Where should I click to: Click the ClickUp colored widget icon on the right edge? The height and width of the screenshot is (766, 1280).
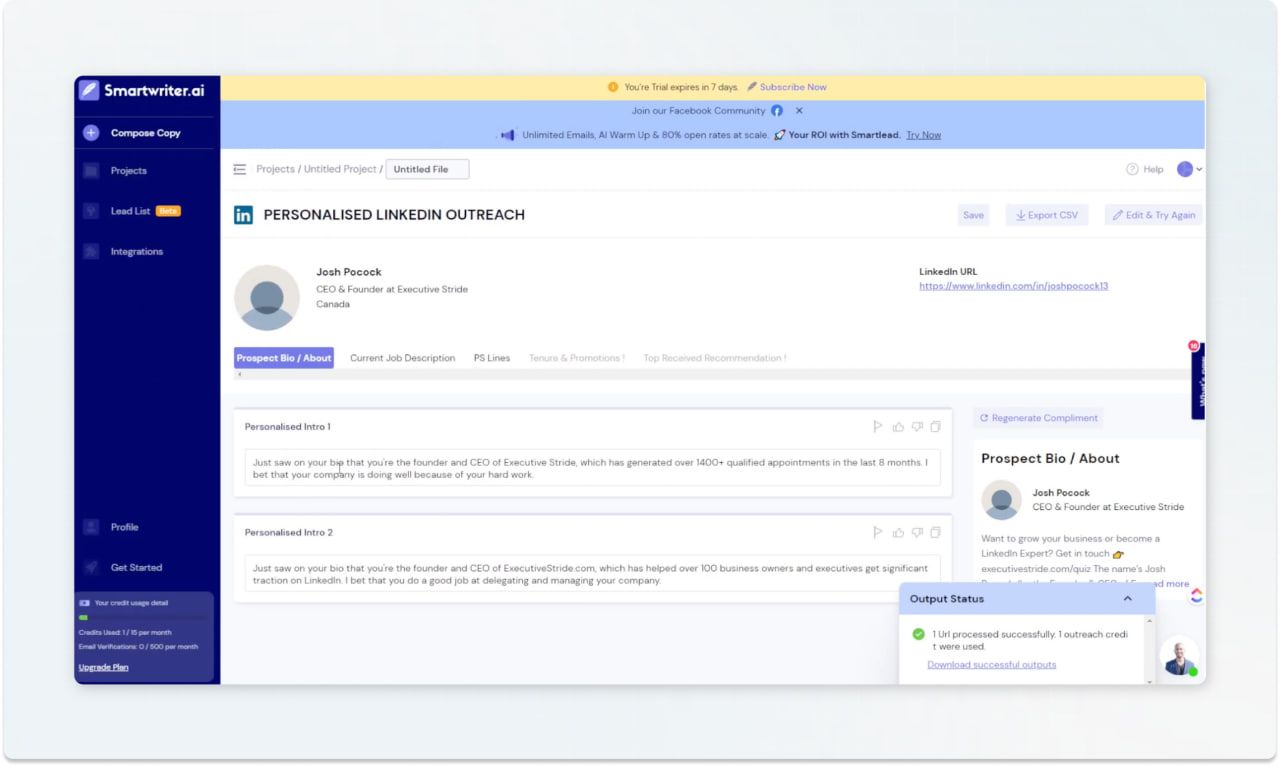(x=1196, y=595)
